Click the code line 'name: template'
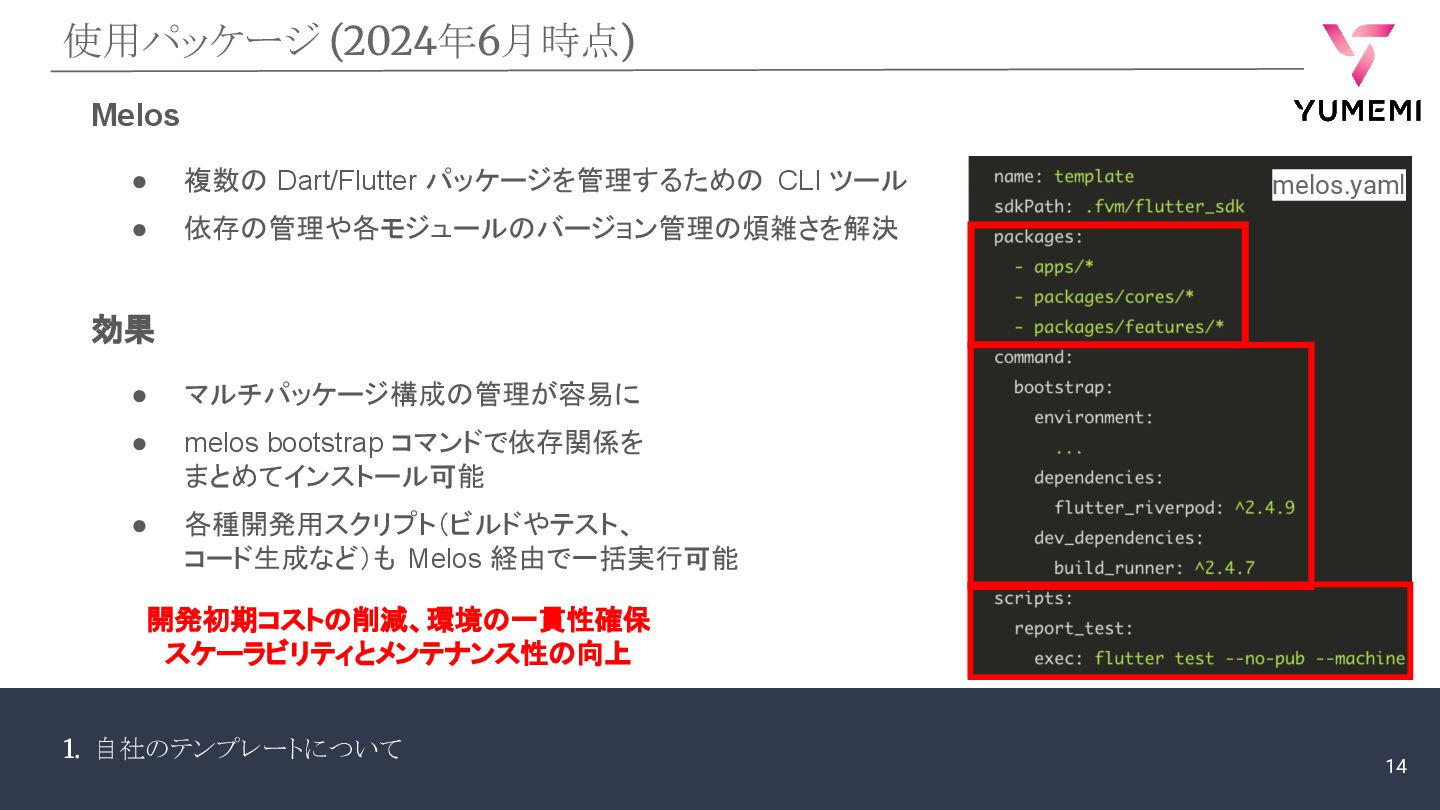Image resolution: width=1440 pixels, height=810 pixels. (x=1064, y=176)
